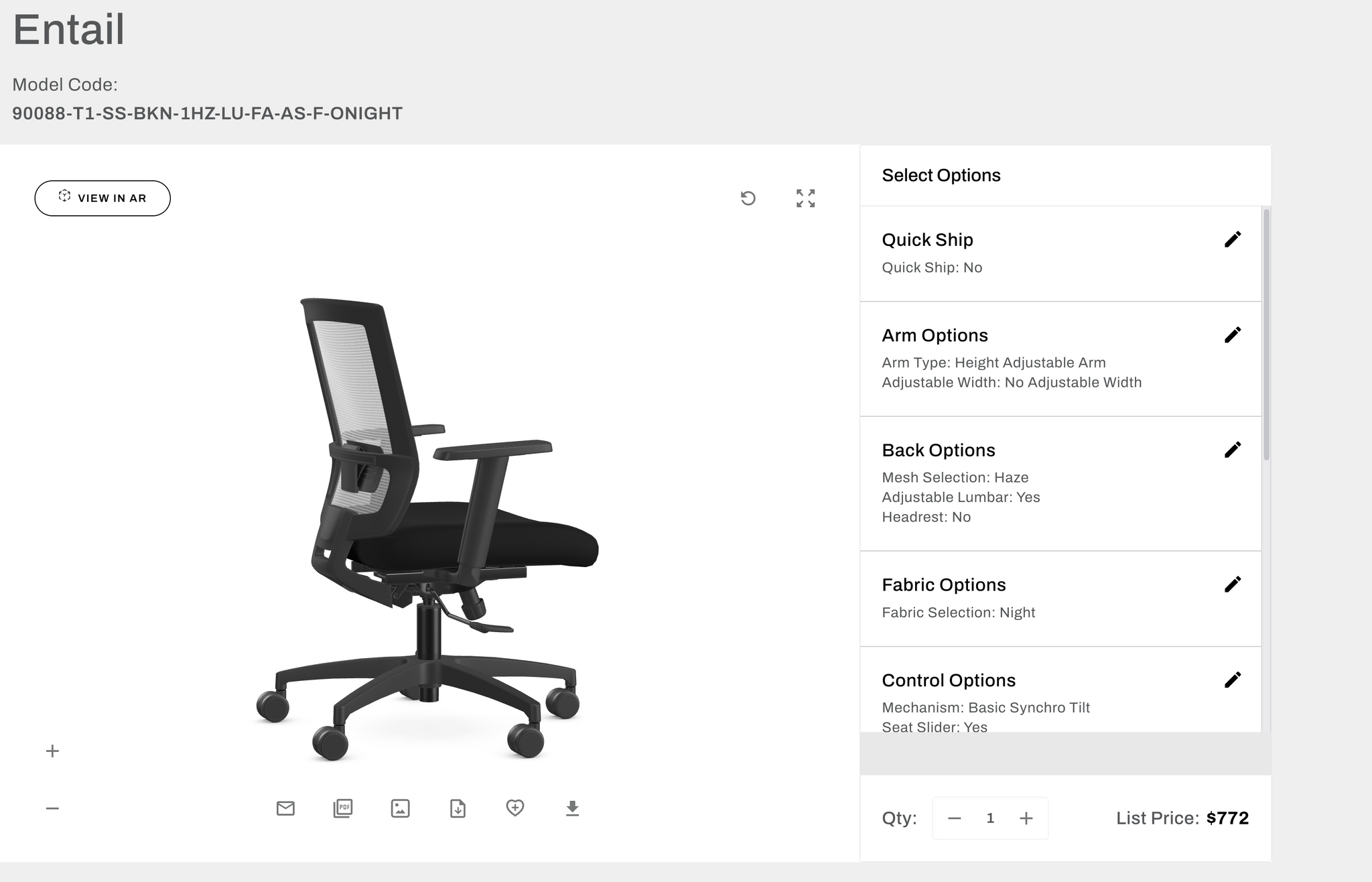Screen dimensions: 1372x882
Task: Click Mechanism: Basic Synchro Tilt text
Action: pos(985,708)
